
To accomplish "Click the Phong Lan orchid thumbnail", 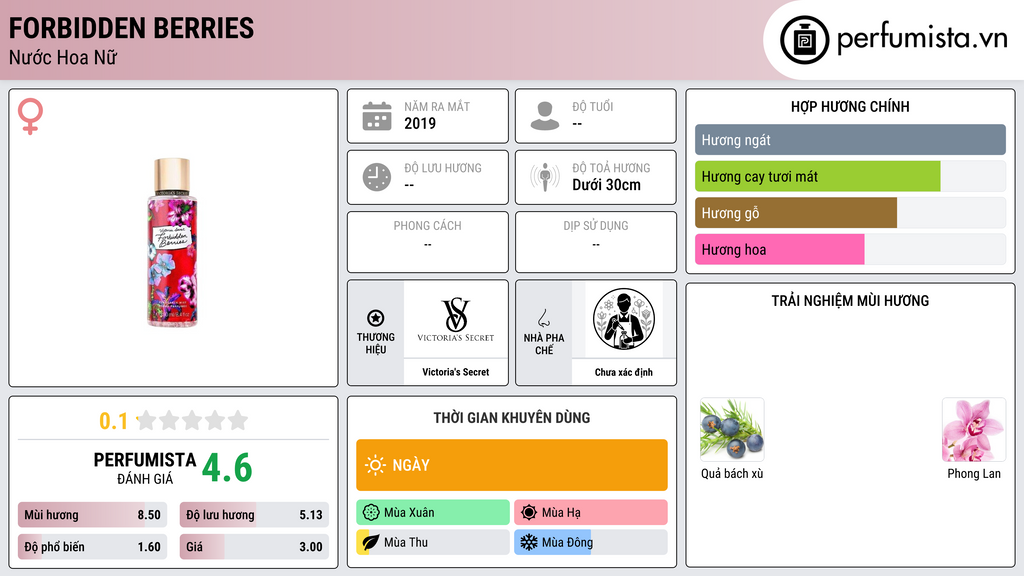I will coord(974,430).
